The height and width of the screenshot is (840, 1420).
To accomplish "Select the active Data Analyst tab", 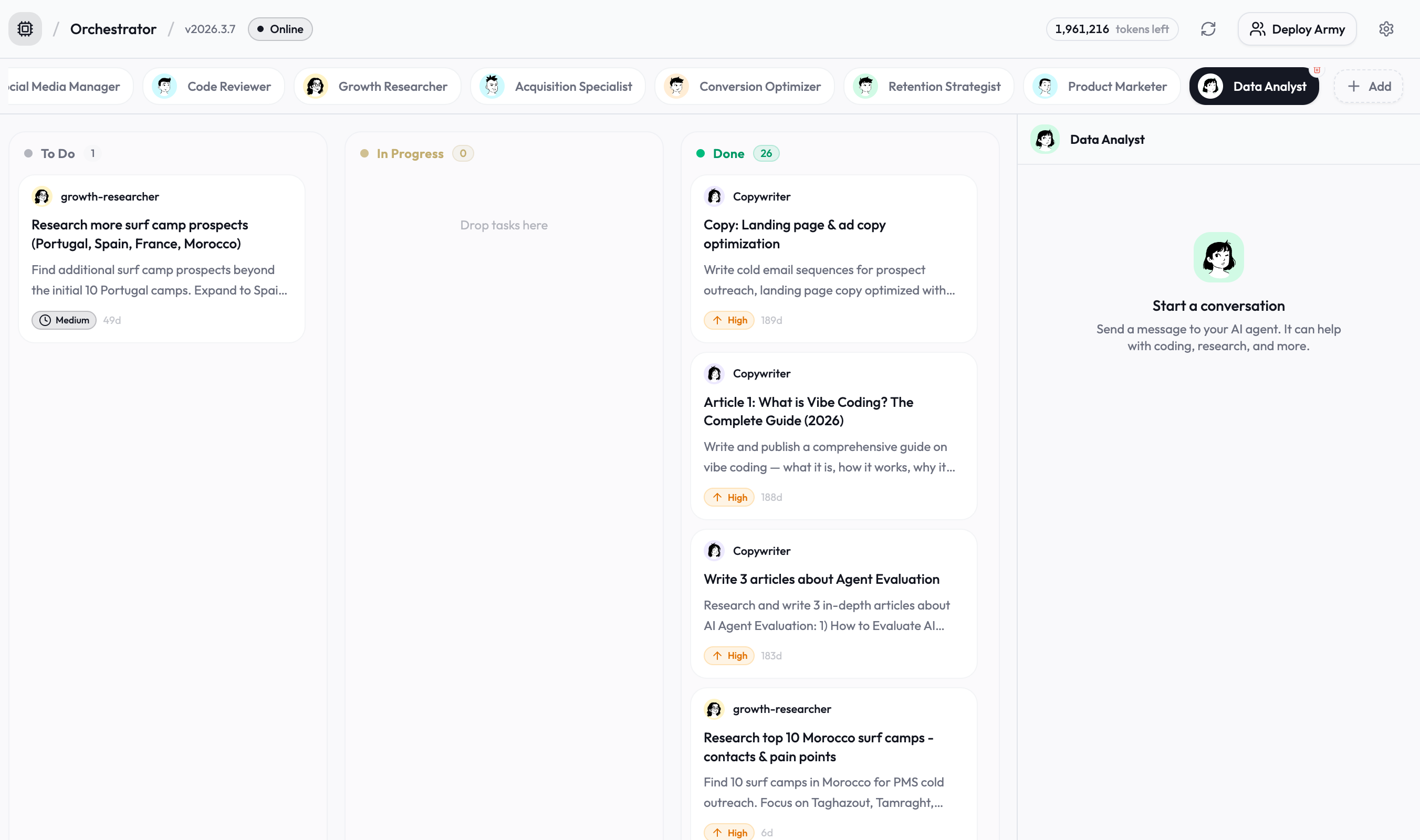I will [x=1254, y=86].
